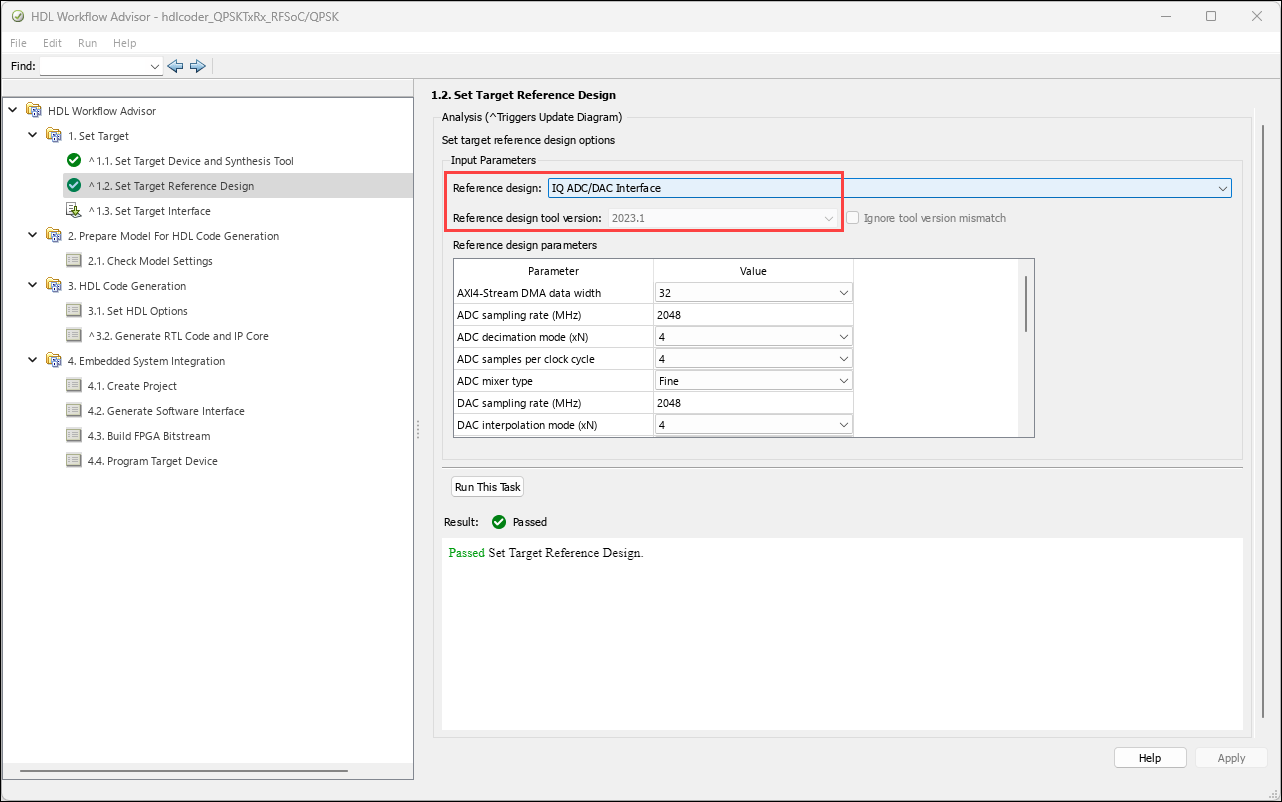The width and height of the screenshot is (1282, 802).
Task: Click the HDL Workflow Advisor root folder icon
Action: pos(34,111)
